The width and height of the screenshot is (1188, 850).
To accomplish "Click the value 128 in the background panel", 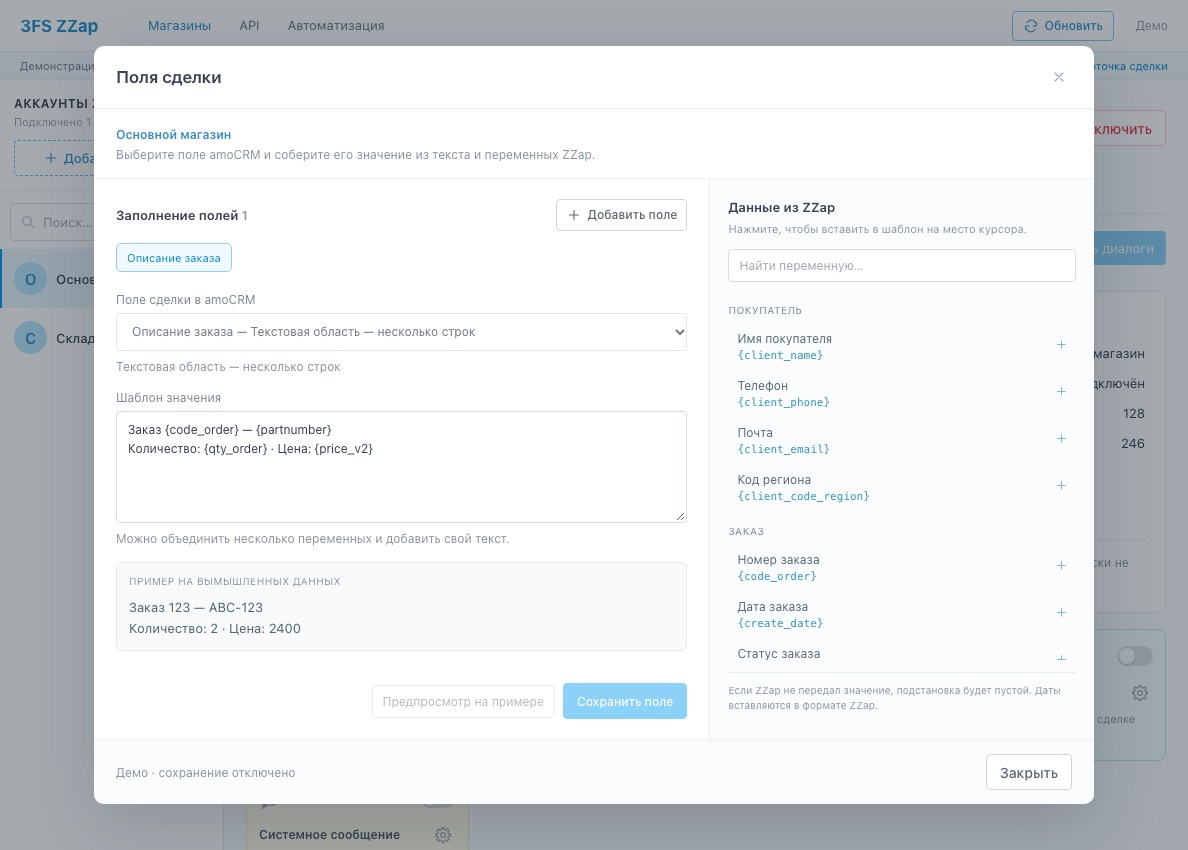I will coord(1134,414).
